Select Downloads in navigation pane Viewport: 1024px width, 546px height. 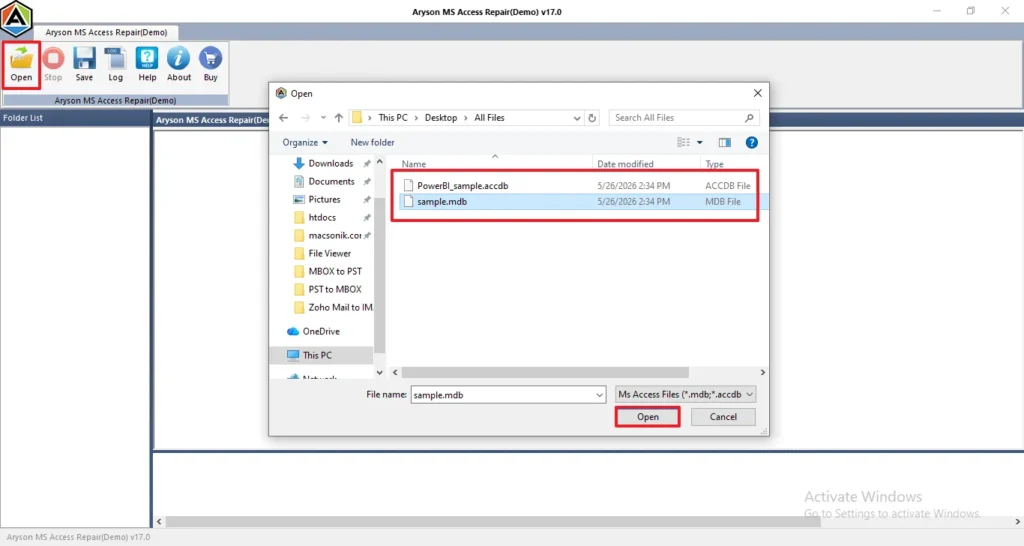[x=330, y=163]
